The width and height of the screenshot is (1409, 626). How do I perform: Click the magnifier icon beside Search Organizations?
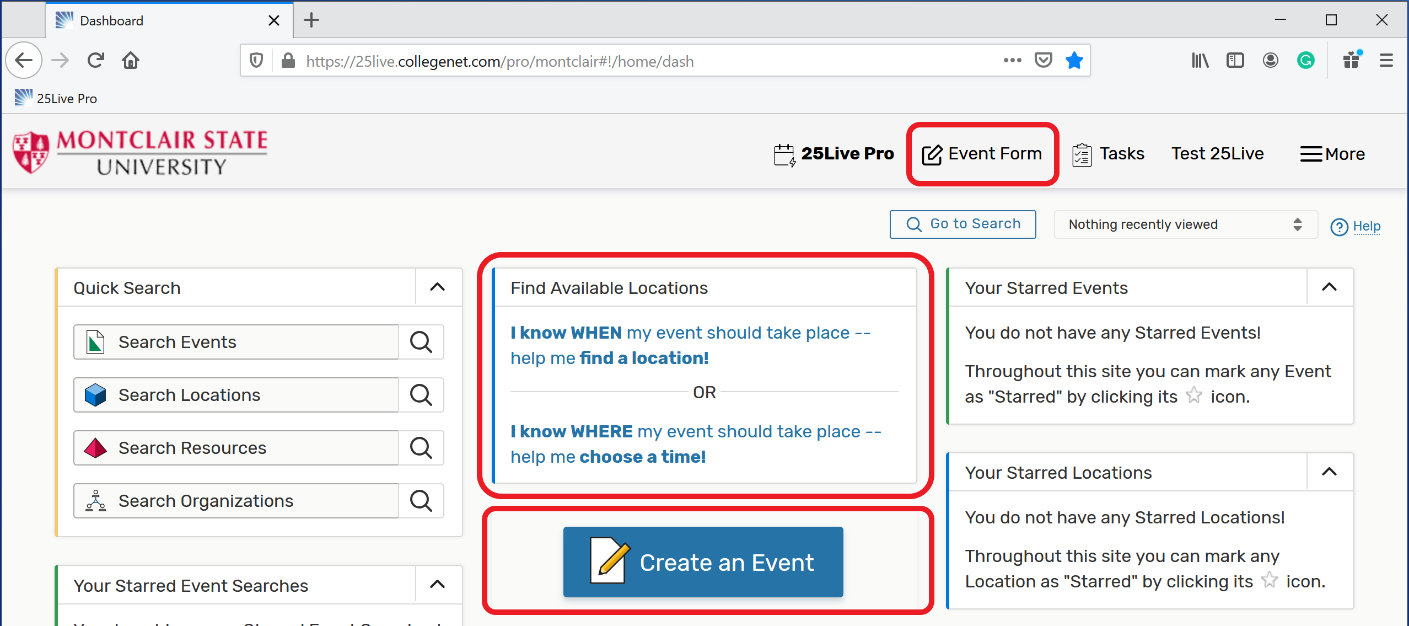(421, 501)
